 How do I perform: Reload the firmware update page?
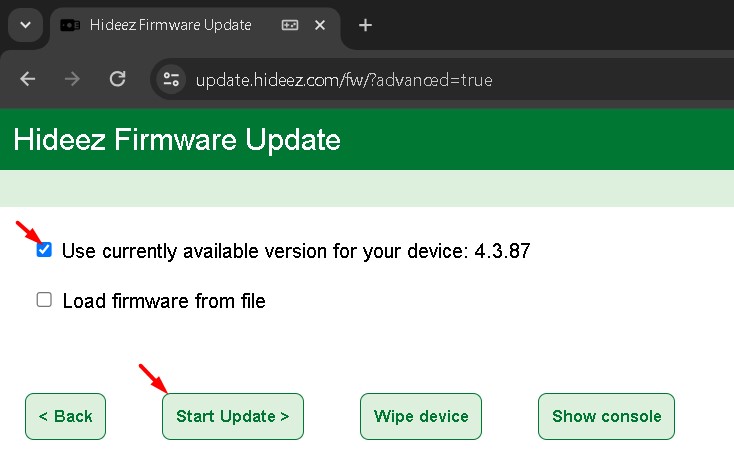point(117,79)
